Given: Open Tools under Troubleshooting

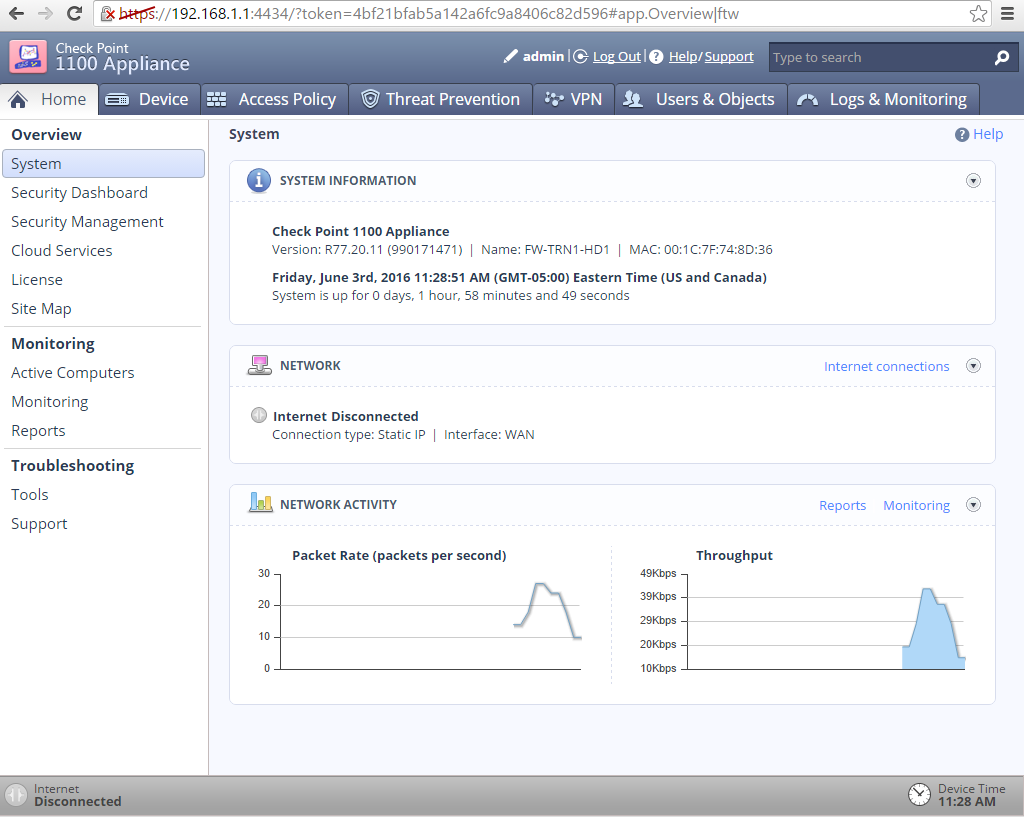Looking at the screenshot, I should tap(29, 494).
